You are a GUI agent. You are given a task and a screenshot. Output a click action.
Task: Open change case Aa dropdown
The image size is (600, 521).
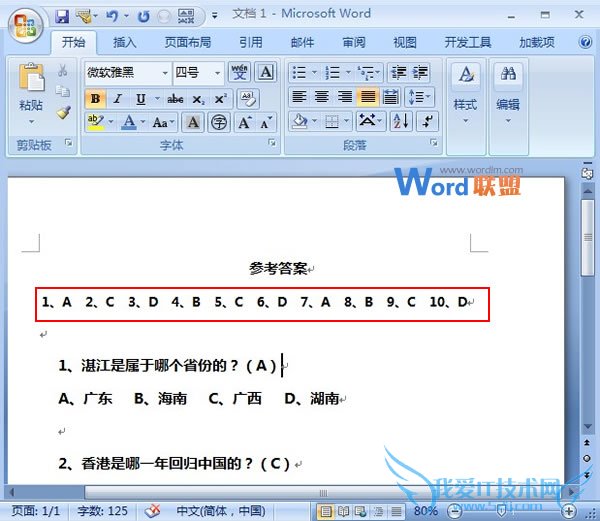click(x=164, y=122)
